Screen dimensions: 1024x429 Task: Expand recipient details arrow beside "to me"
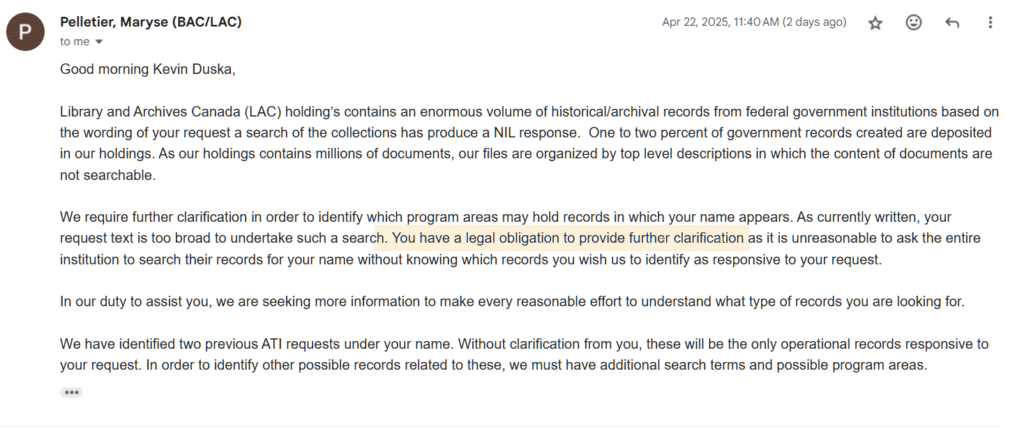coord(99,42)
